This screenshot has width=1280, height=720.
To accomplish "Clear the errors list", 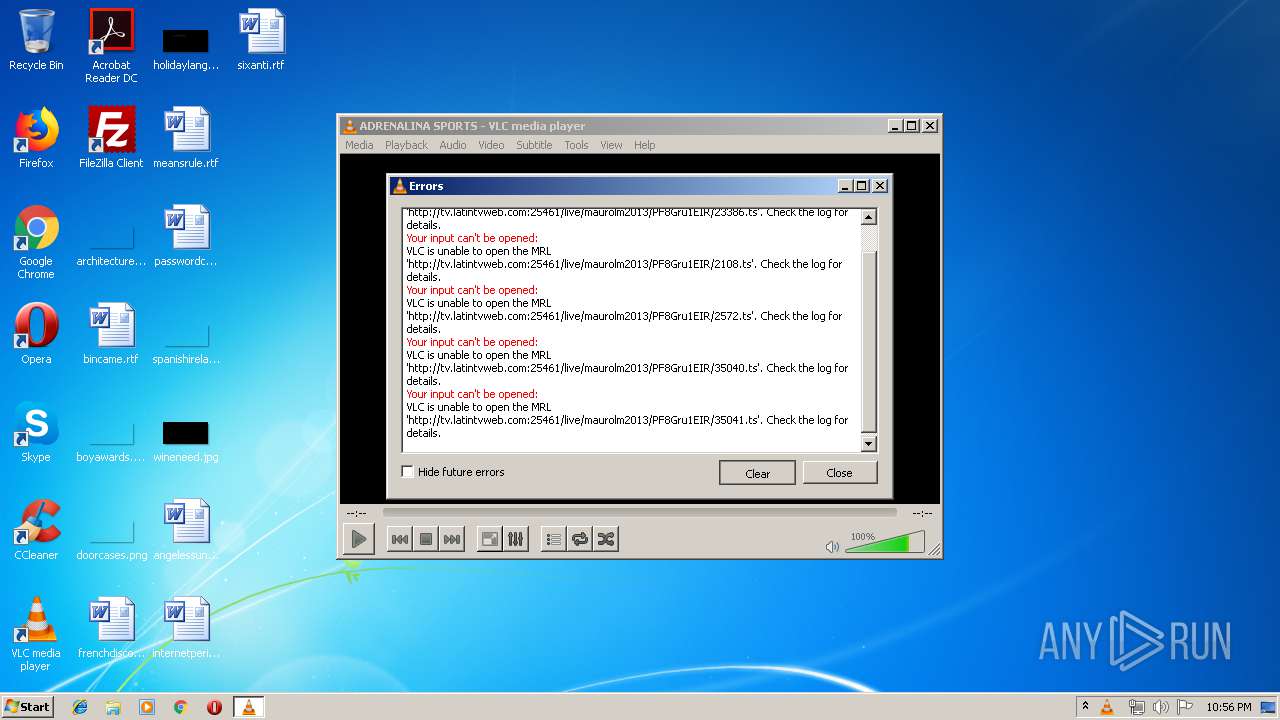I will point(757,473).
